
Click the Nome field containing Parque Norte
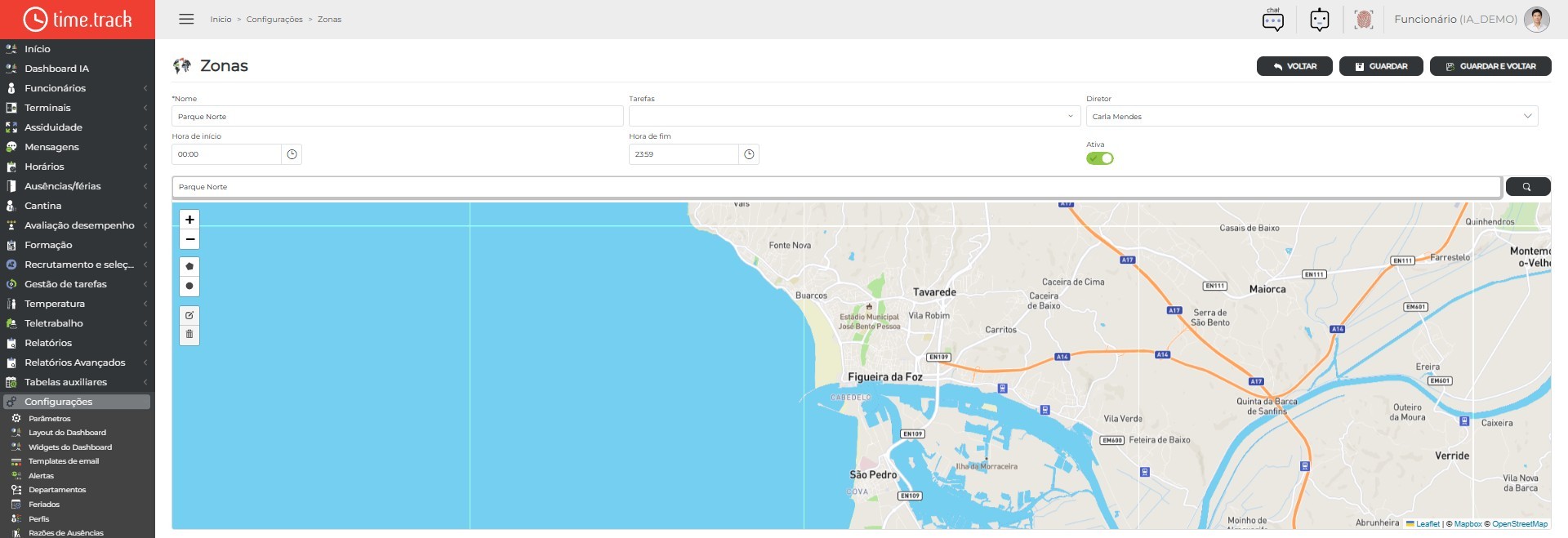[x=397, y=116]
